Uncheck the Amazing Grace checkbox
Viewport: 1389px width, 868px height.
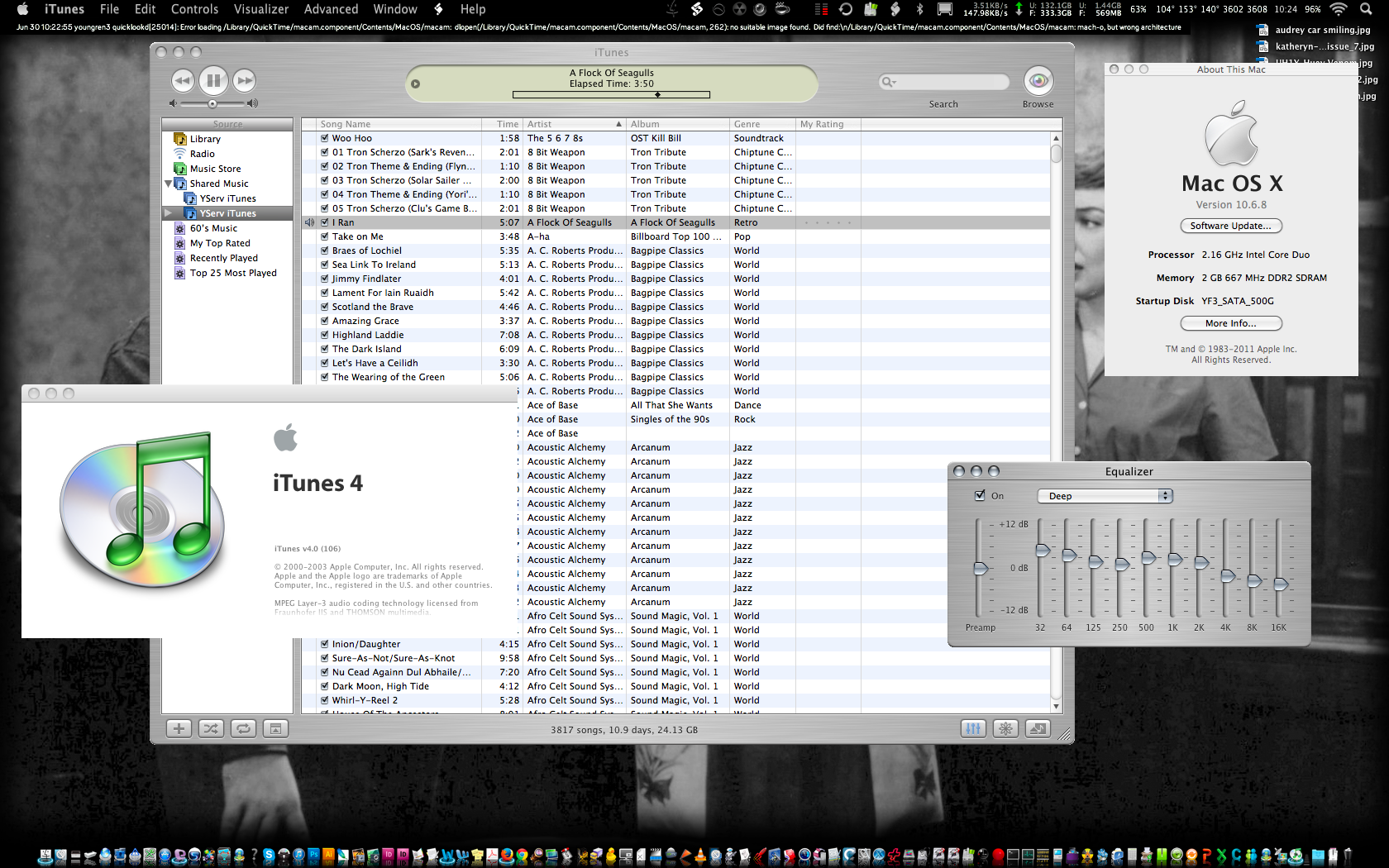tap(325, 321)
